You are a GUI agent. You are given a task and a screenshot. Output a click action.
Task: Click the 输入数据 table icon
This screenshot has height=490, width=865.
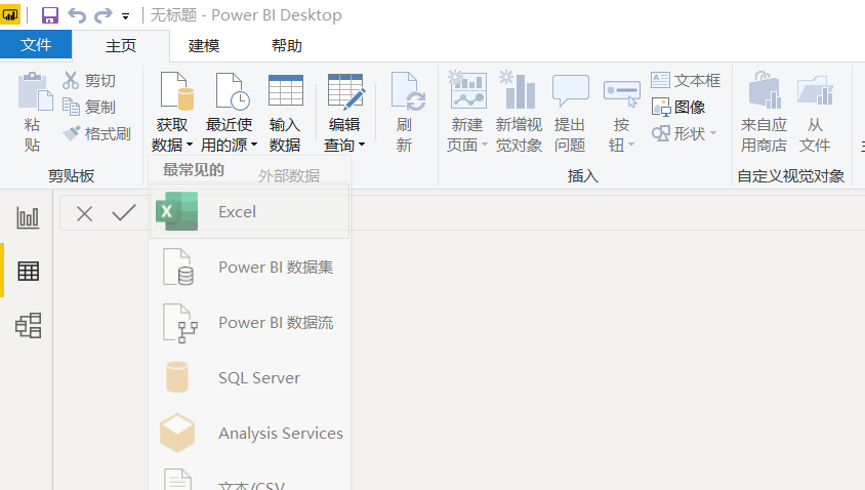(x=285, y=90)
